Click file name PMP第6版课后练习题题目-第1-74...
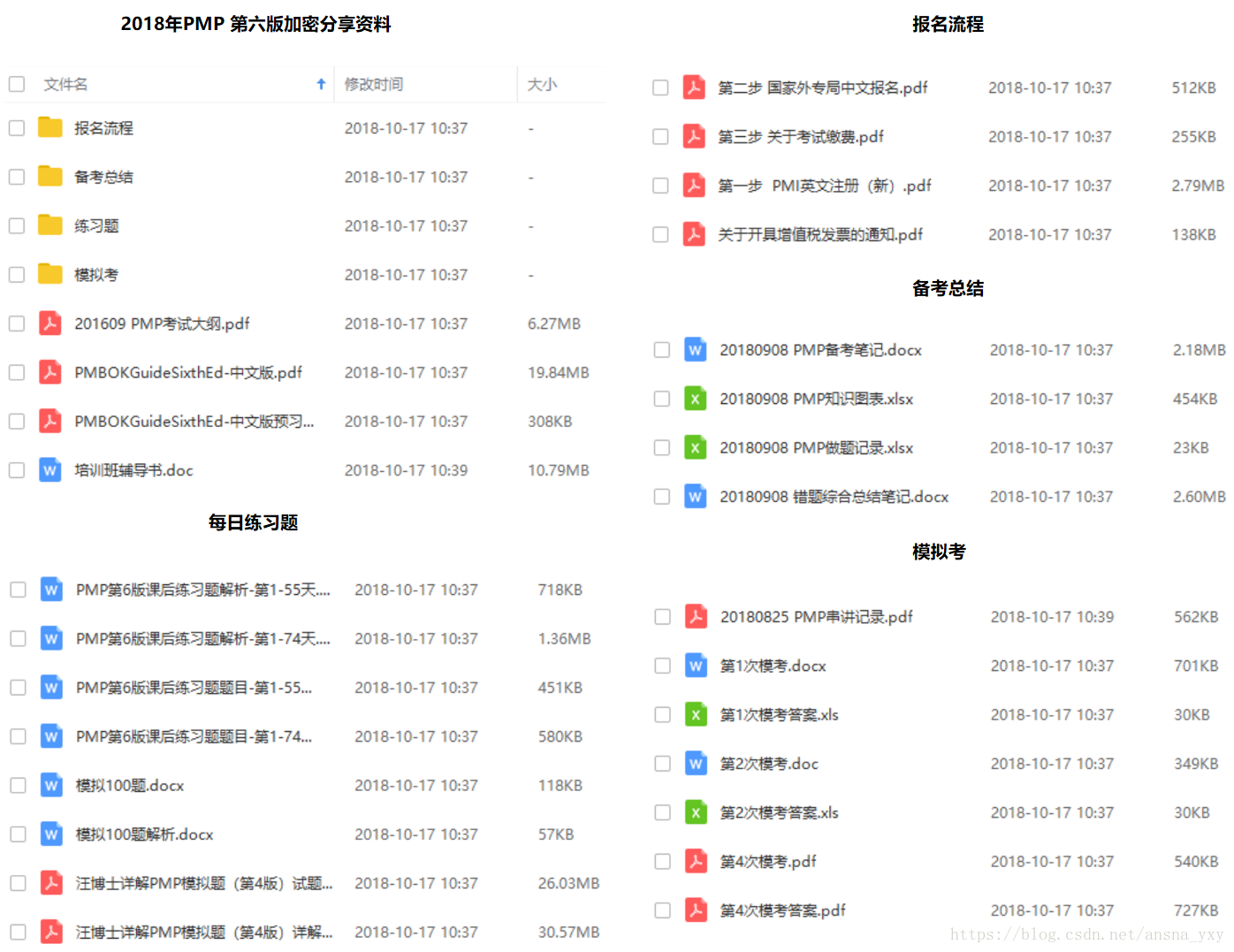 point(194,736)
